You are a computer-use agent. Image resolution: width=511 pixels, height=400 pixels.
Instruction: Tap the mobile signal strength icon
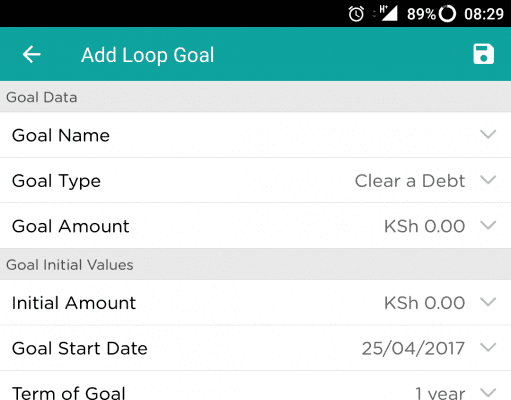point(389,13)
